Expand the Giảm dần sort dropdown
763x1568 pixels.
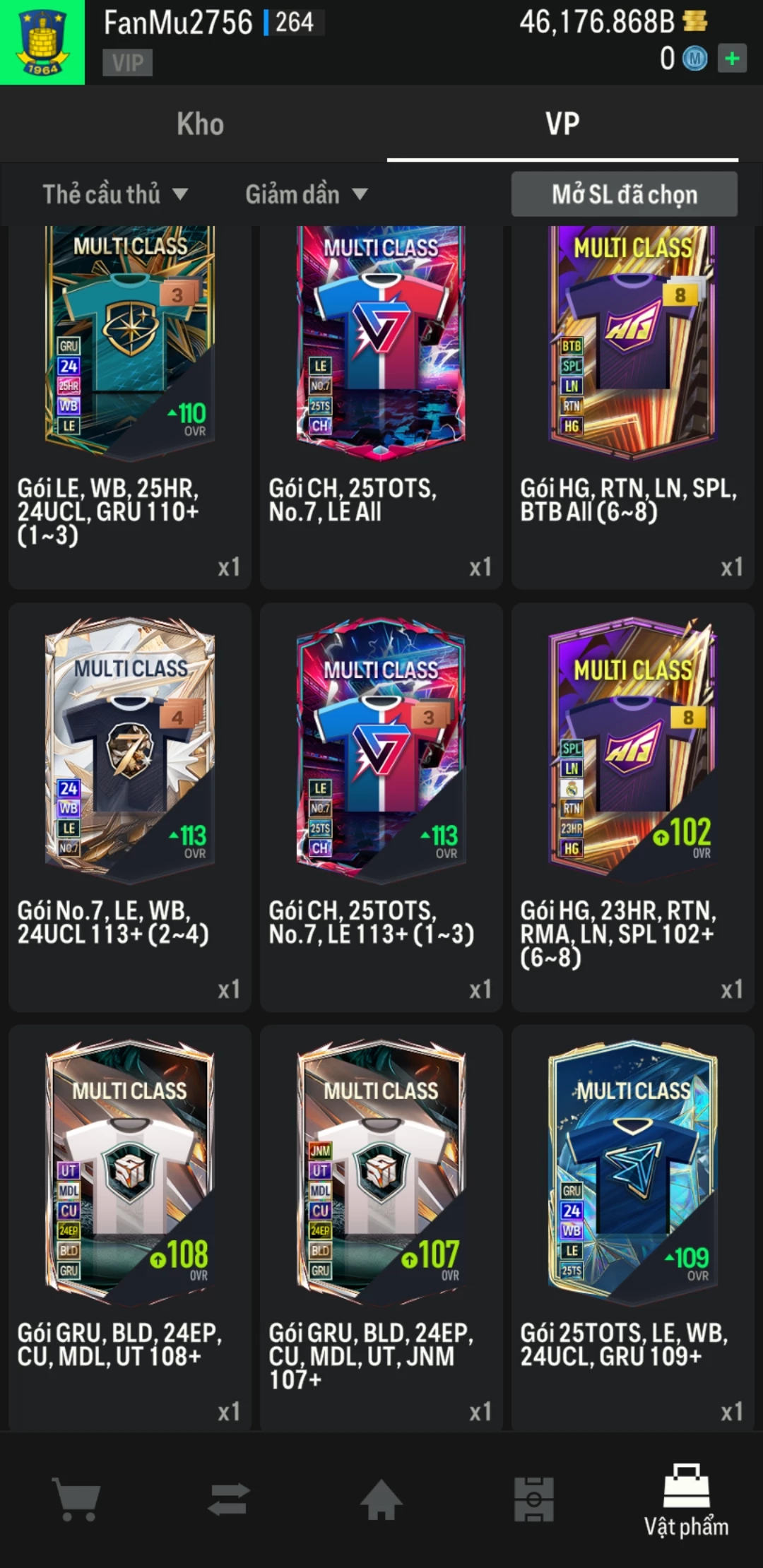pyautogui.click(x=307, y=194)
